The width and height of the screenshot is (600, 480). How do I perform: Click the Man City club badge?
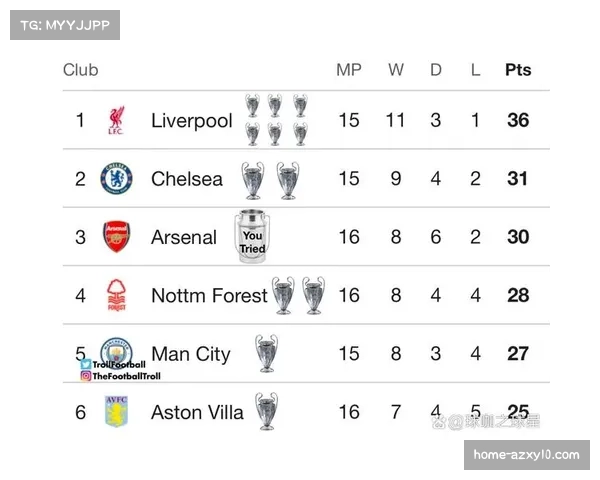pyautogui.click(x=116, y=351)
